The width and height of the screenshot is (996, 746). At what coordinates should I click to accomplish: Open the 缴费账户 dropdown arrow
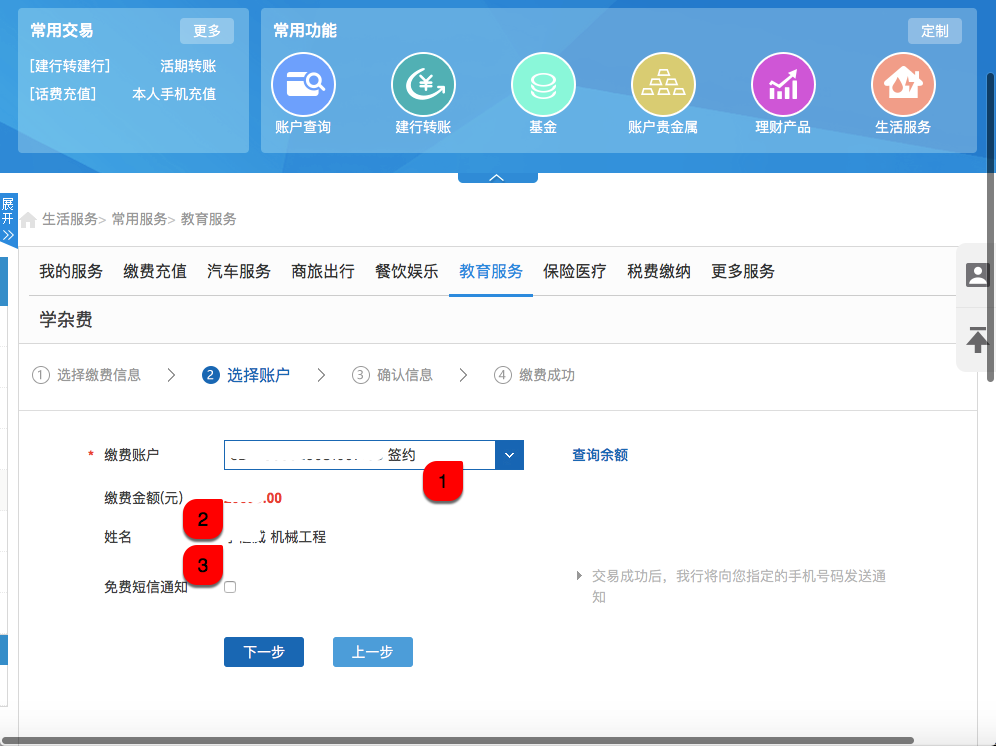pyautogui.click(x=509, y=455)
